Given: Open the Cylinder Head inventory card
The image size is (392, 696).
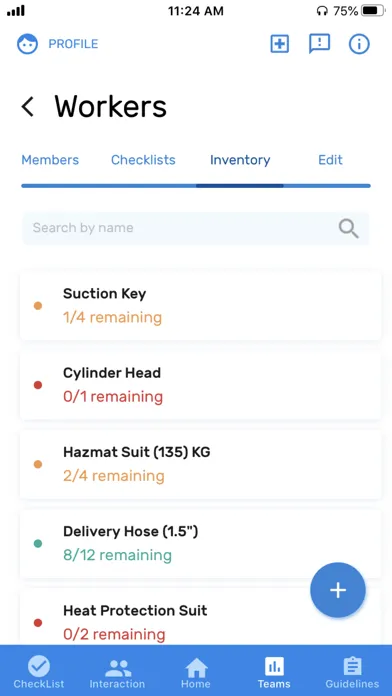Looking at the screenshot, I should click(x=201, y=385).
